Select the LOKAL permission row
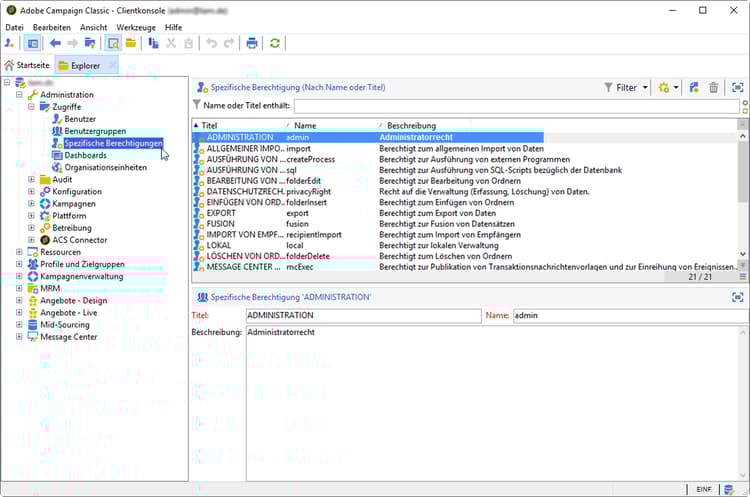750x497 pixels. 368,245
